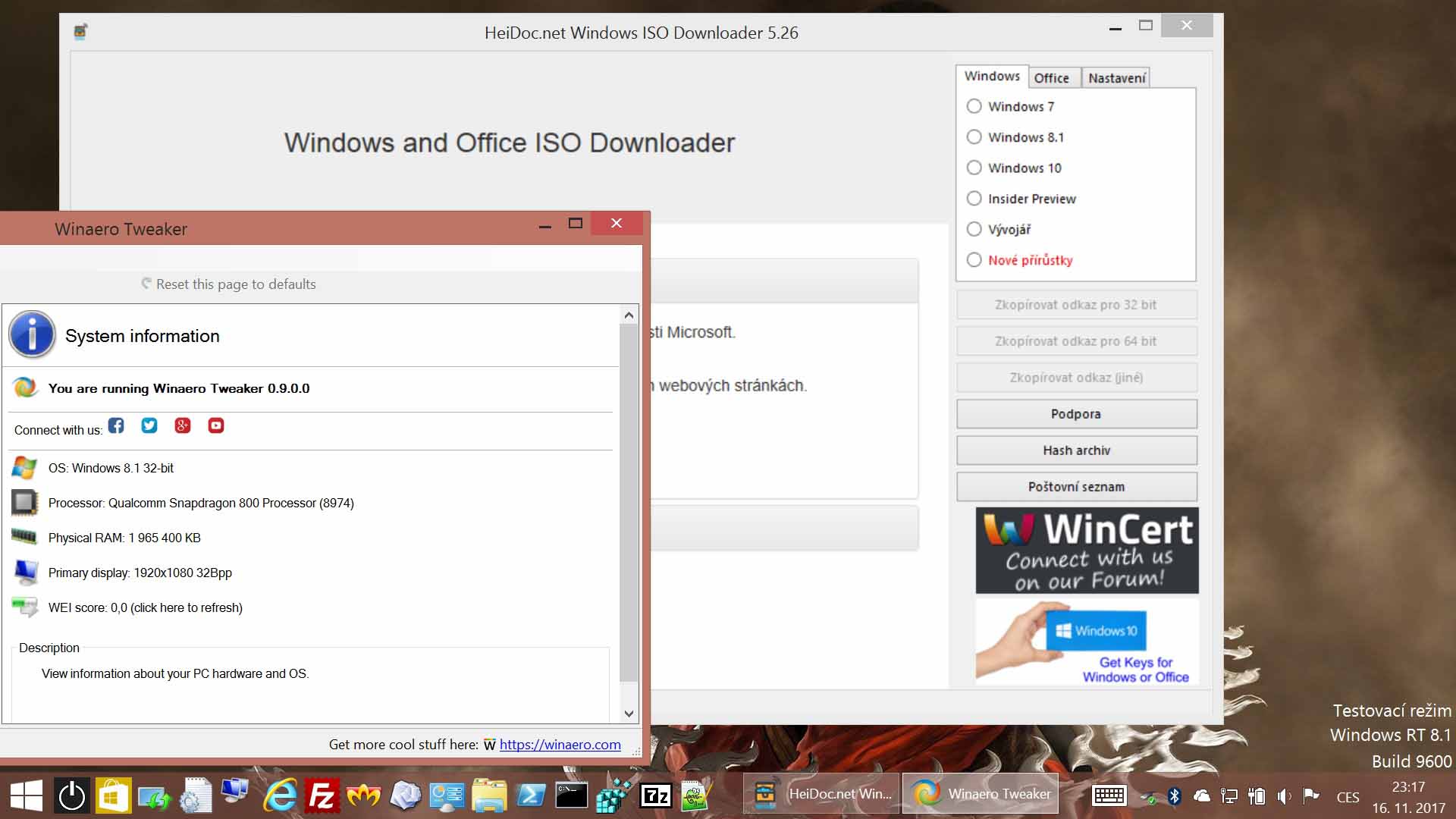Click the WEI score icon
The width and height of the screenshot is (1456, 819).
pos(24,607)
